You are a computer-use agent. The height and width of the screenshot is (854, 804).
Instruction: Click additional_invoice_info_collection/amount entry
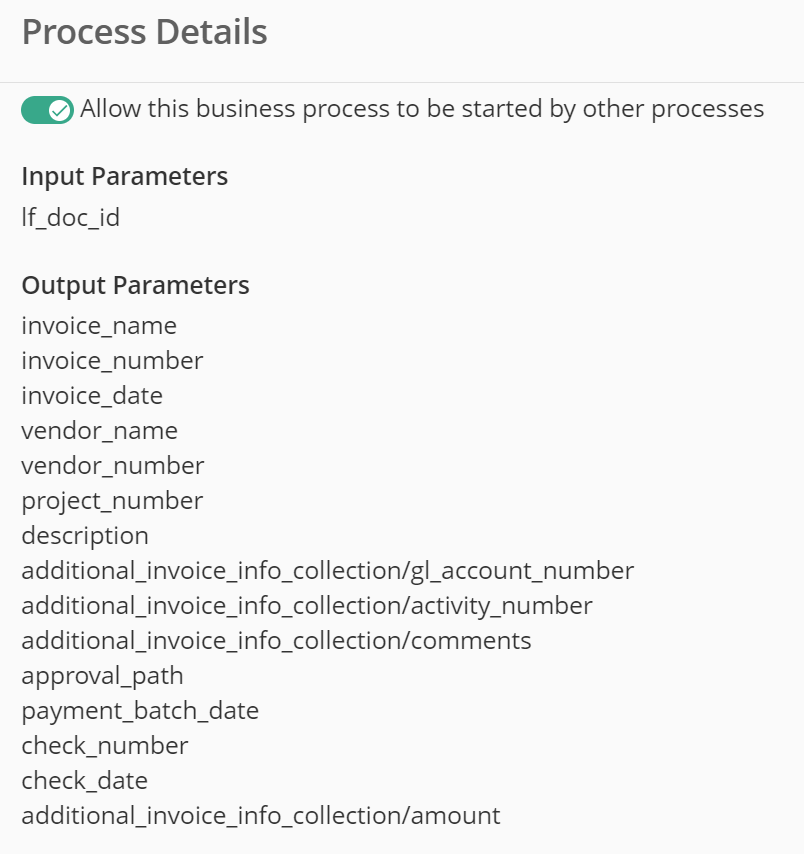pyautogui.click(x=261, y=815)
